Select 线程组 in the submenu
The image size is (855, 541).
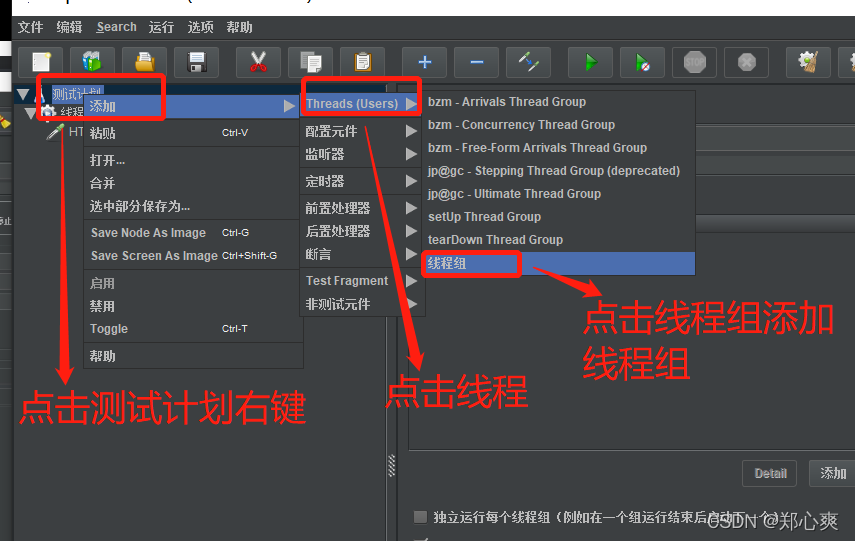click(558, 263)
